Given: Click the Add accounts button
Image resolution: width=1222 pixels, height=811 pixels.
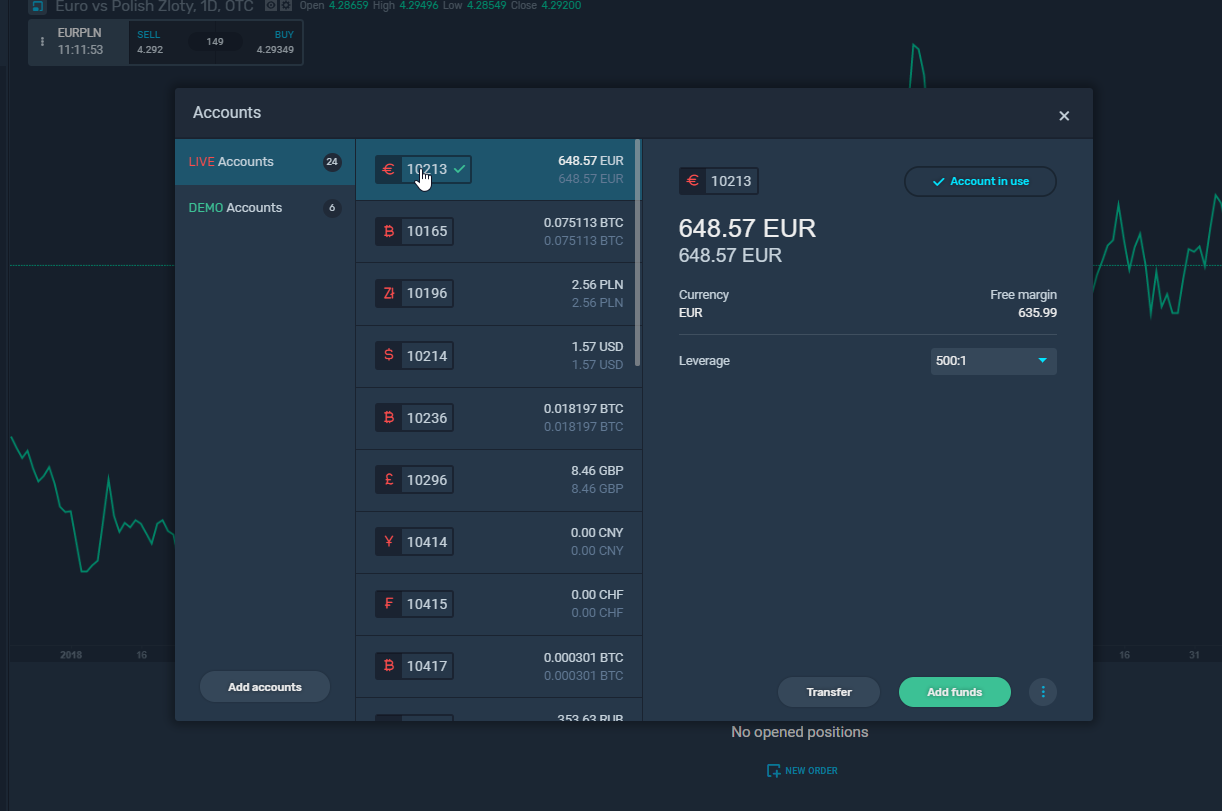Looking at the screenshot, I should point(265,687).
